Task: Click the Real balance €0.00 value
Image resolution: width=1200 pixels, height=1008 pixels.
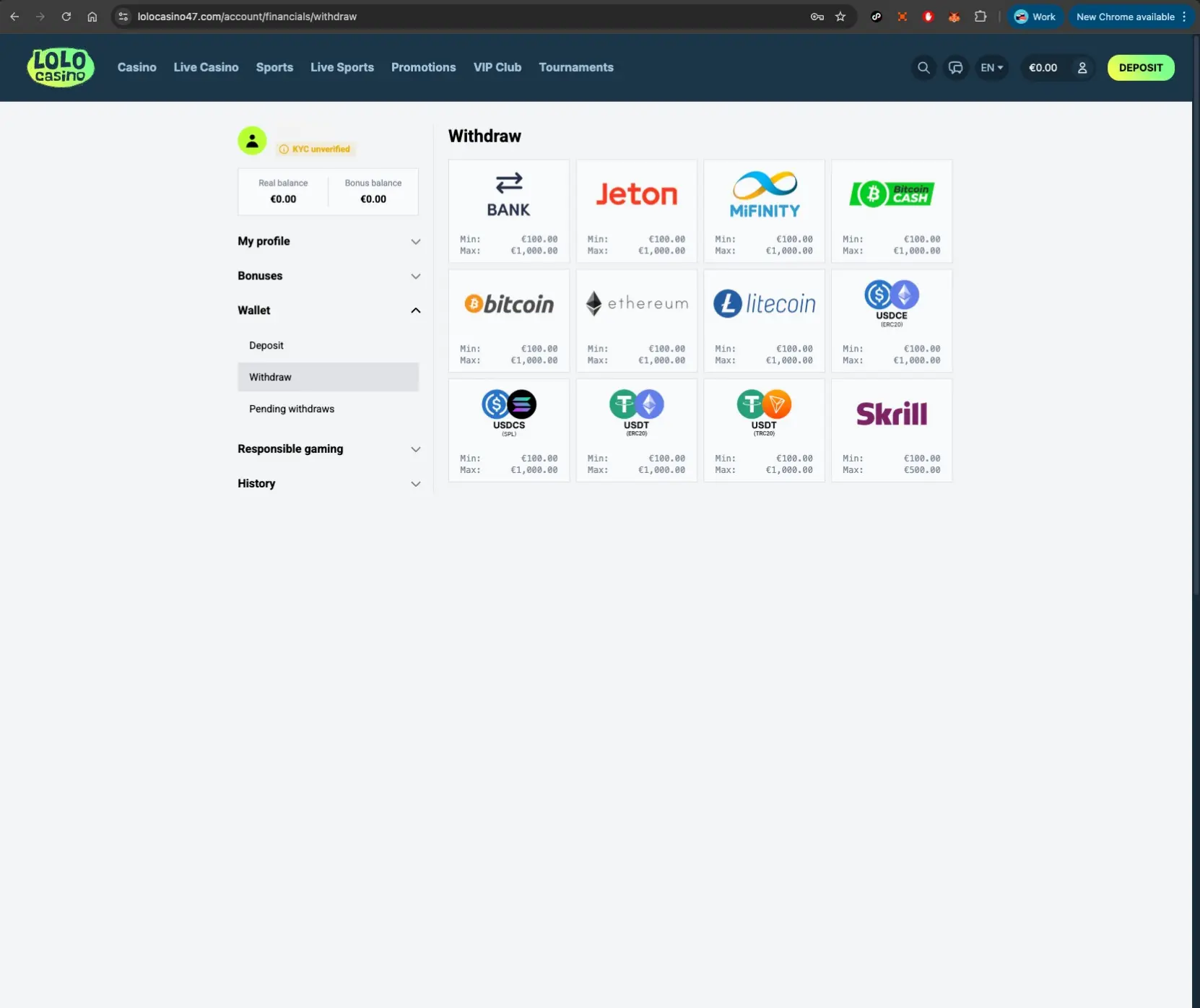Action: click(283, 199)
